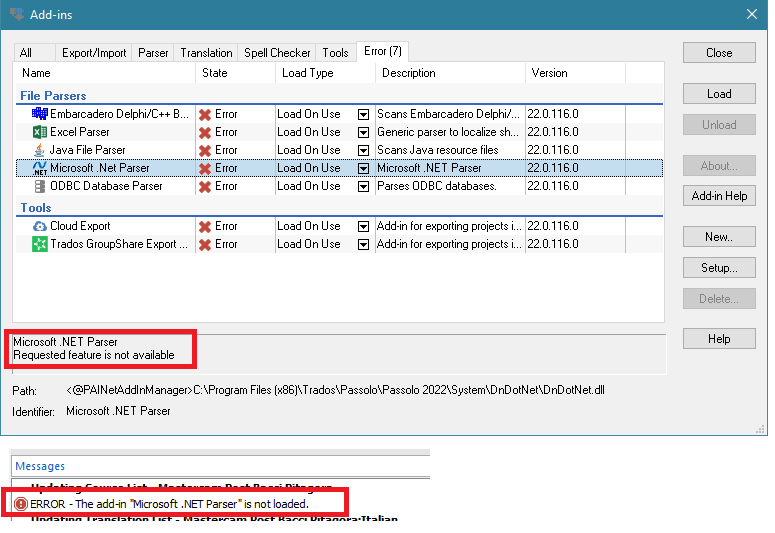This screenshot has height=533, width=775.
Task: Click the Microsoft .Net Parser icon
Action: [x=40, y=168]
